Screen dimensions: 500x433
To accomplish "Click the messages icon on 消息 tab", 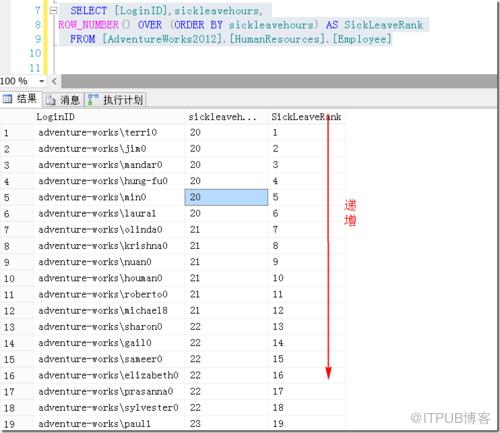I will coord(50,100).
